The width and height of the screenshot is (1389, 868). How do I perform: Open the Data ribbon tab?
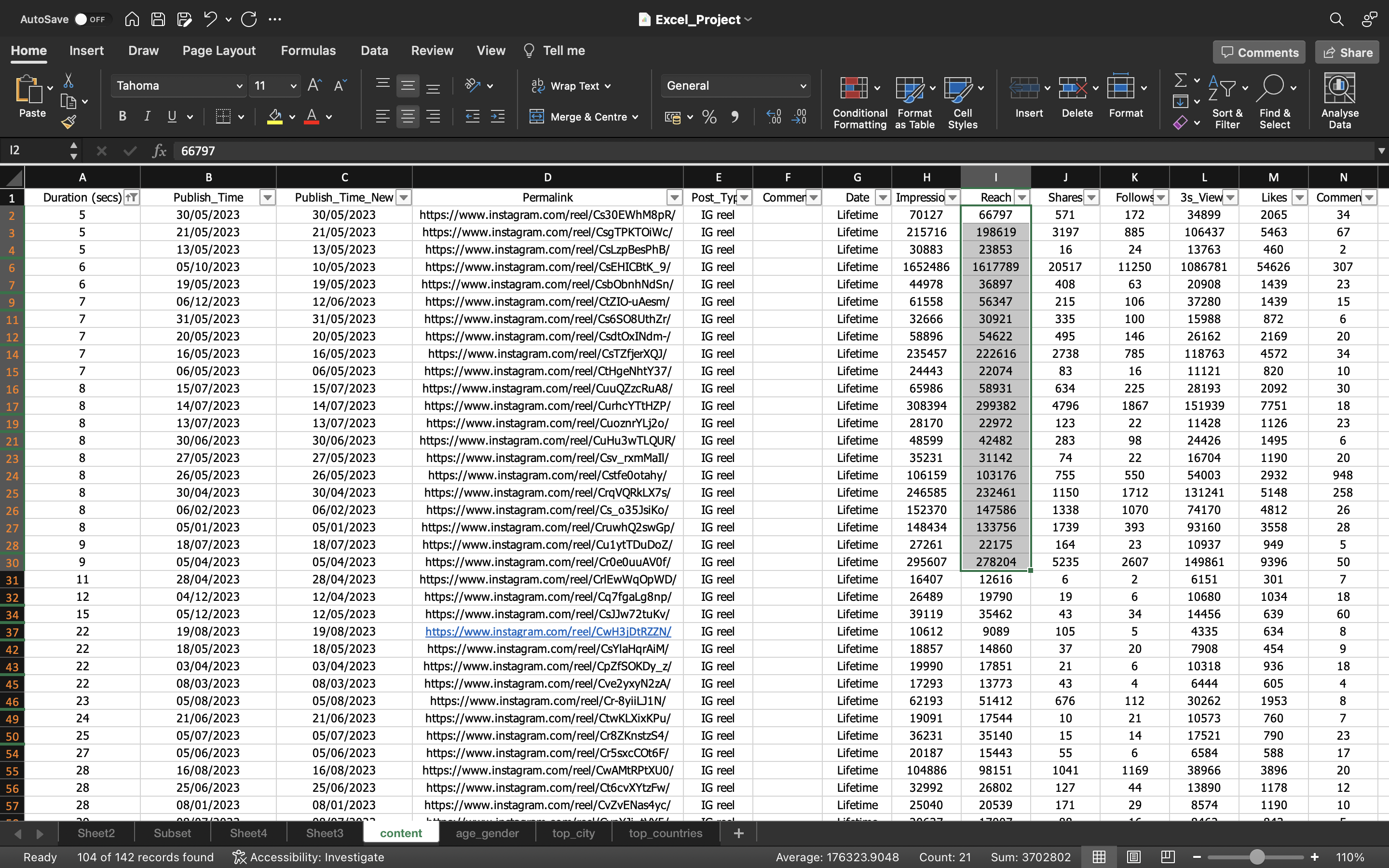tap(374, 51)
